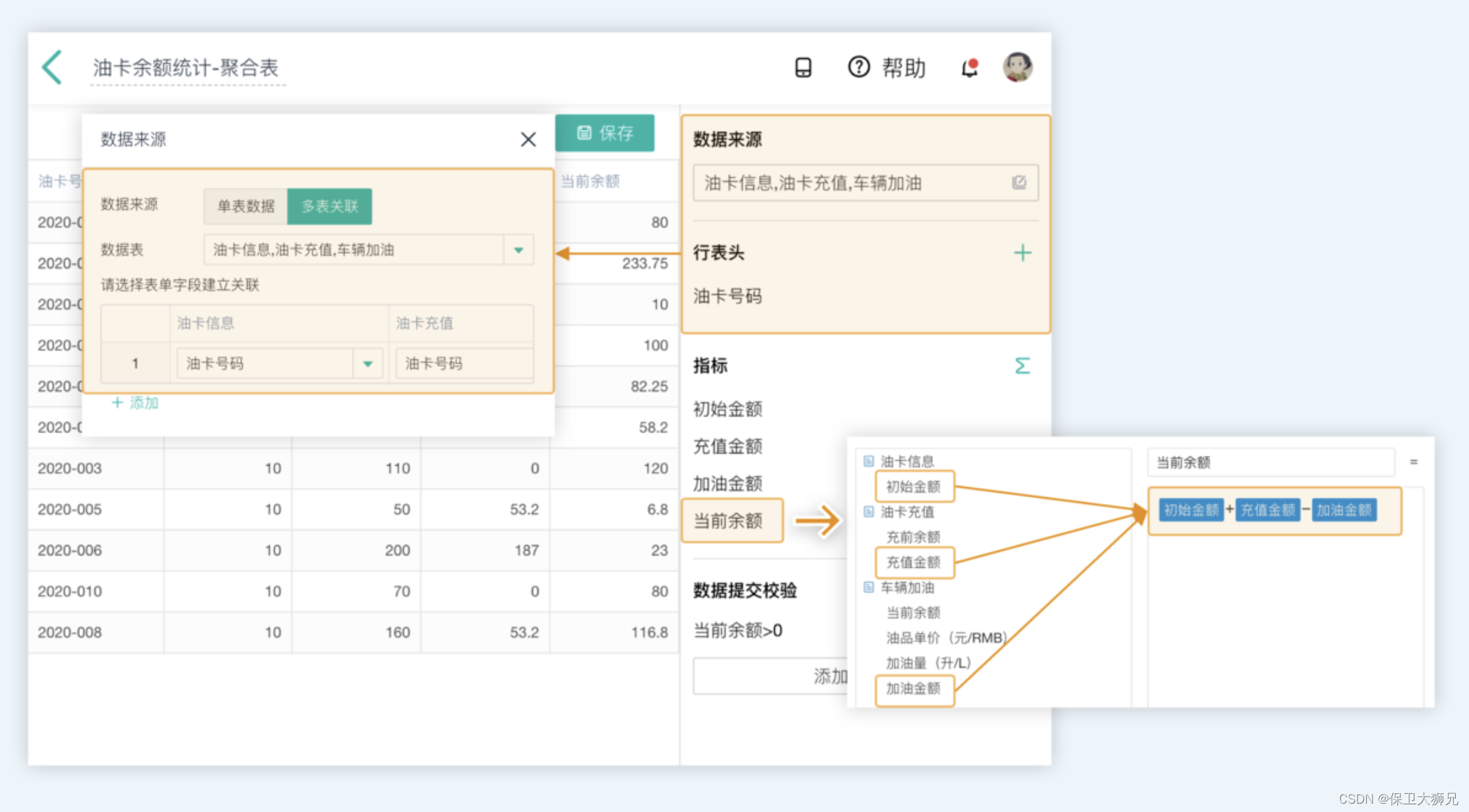Click the 保存 save button
The height and width of the screenshot is (812, 1469).
click(604, 133)
